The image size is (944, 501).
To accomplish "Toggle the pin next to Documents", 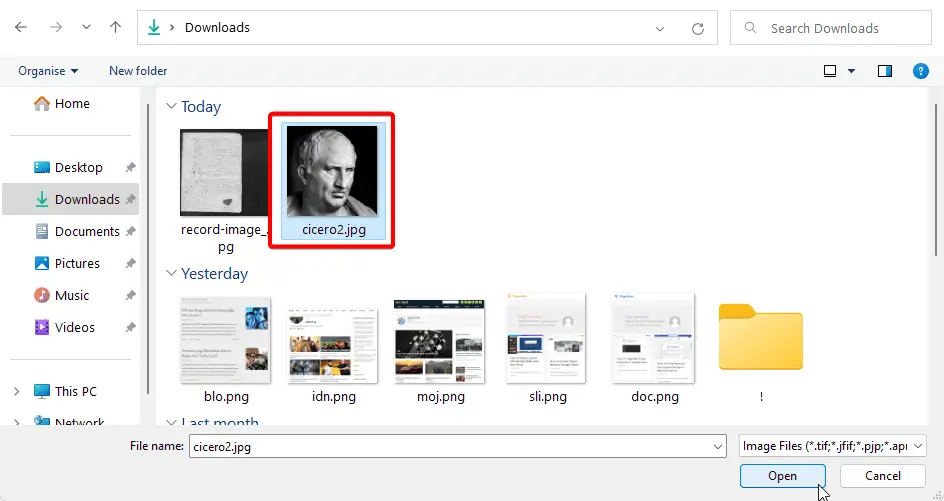I will (130, 231).
